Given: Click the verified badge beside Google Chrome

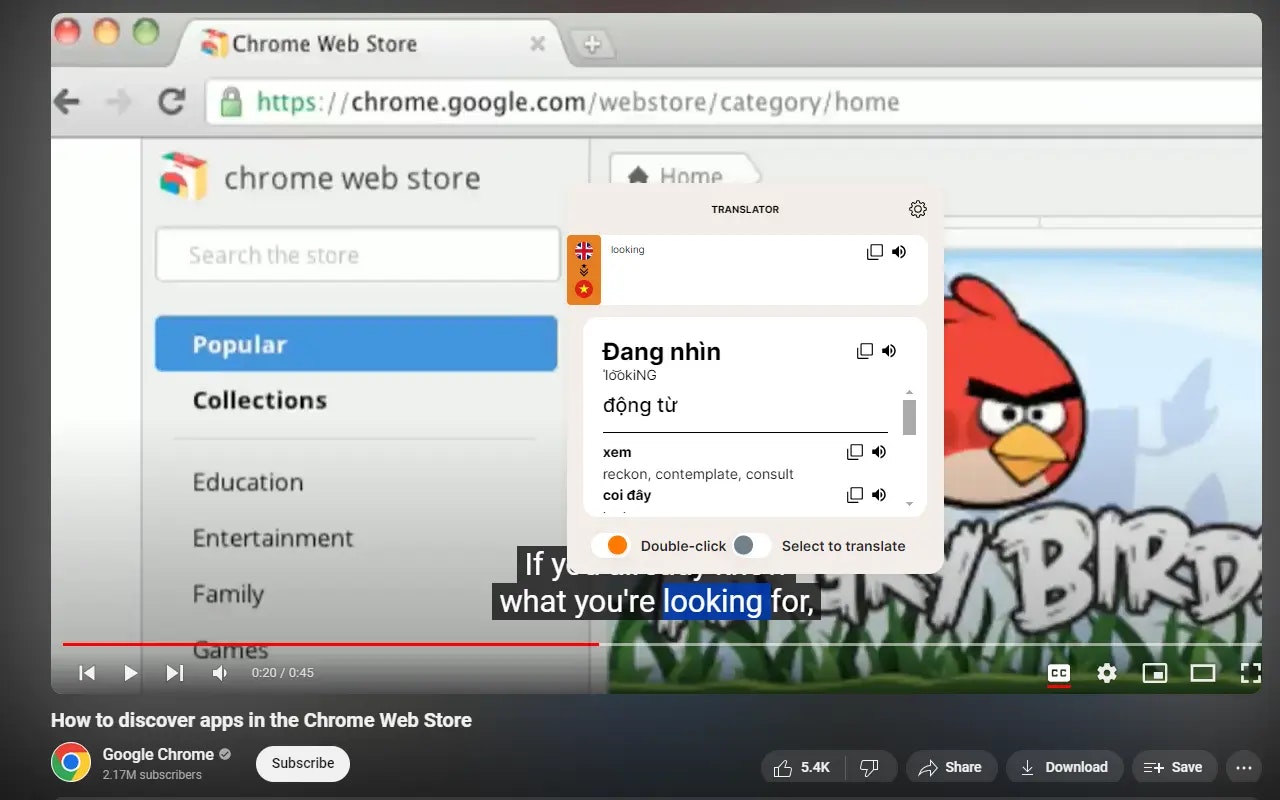Looking at the screenshot, I should click(x=225, y=754).
